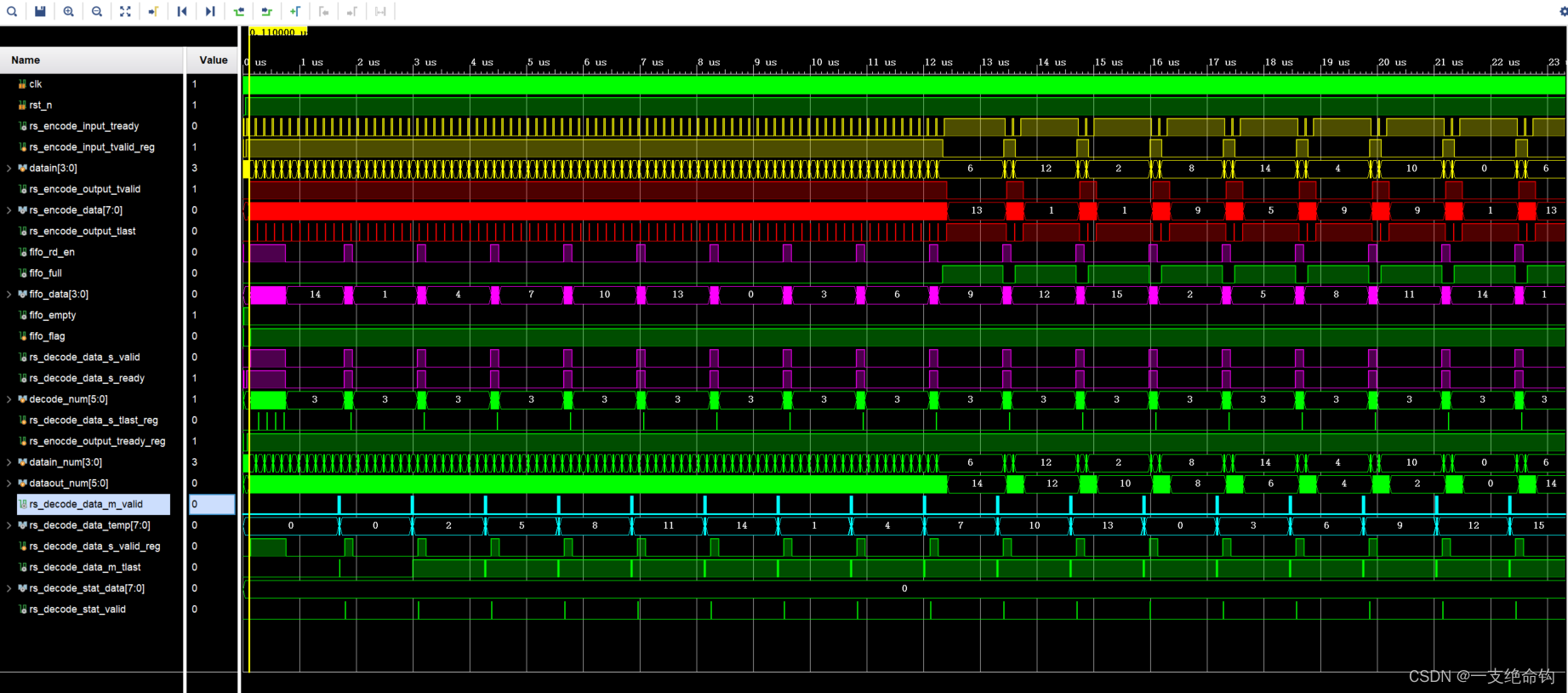Open the waveform search tool
Viewport: 1568px width, 693px height.
pos(12,11)
